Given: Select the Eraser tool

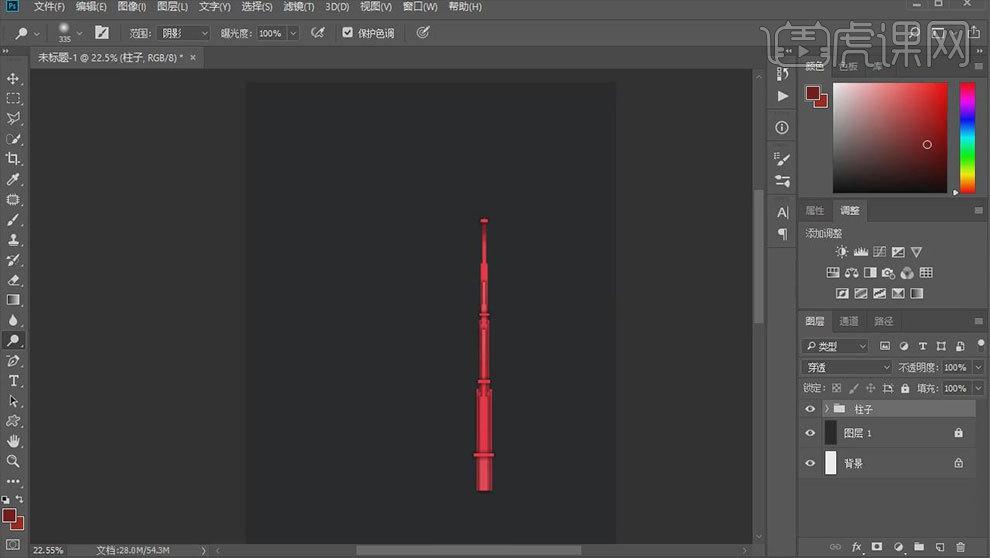Looking at the screenshot, I should [13, 280].
